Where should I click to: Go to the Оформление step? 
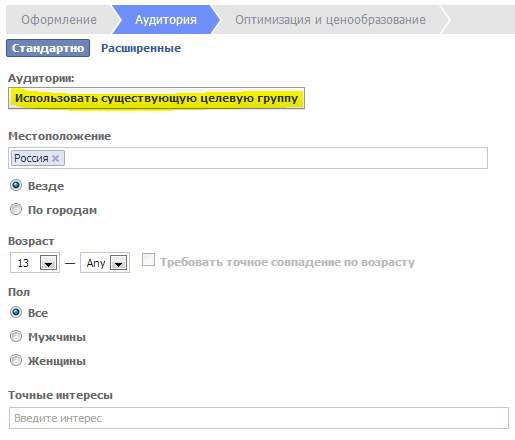59,20
